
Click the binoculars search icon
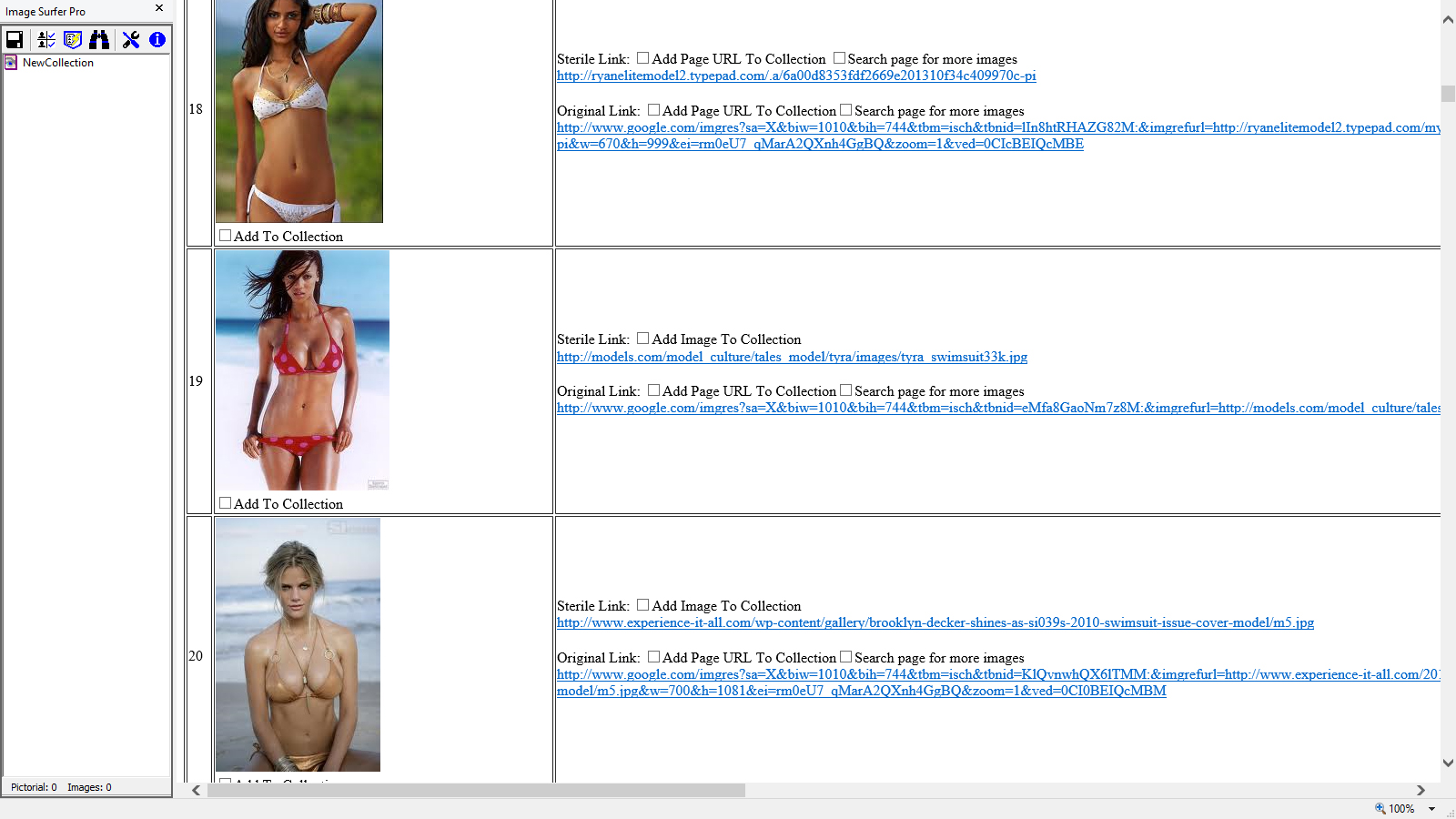99,39
